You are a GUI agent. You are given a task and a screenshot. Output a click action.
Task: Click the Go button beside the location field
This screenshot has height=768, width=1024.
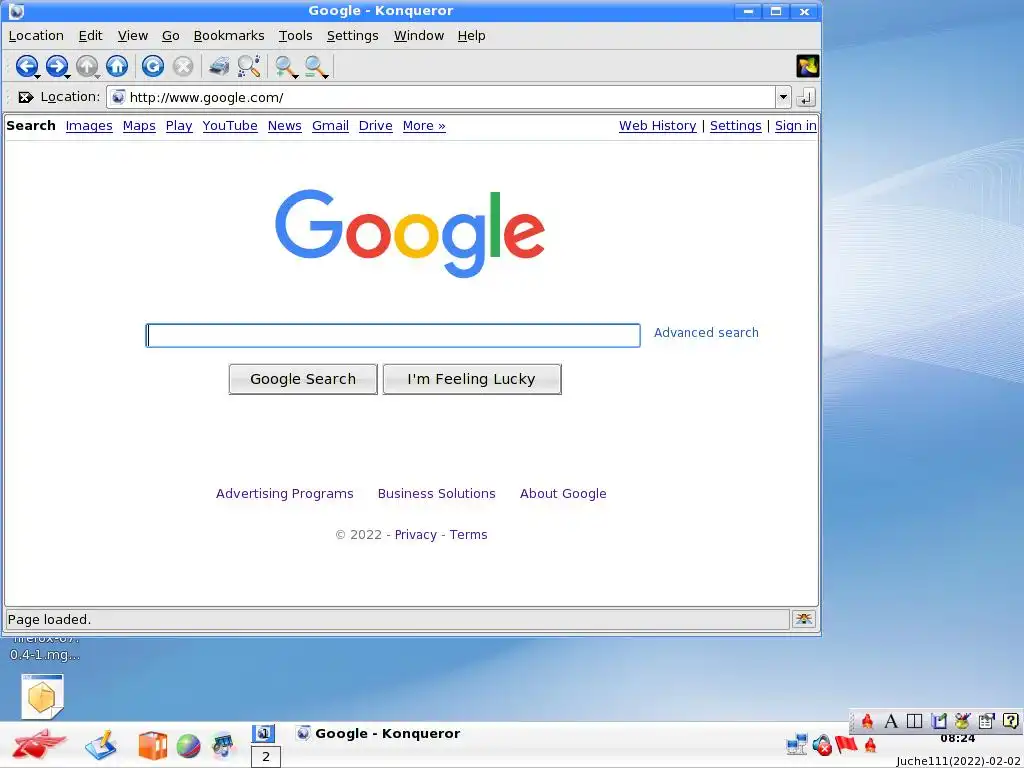pos(806,97)
